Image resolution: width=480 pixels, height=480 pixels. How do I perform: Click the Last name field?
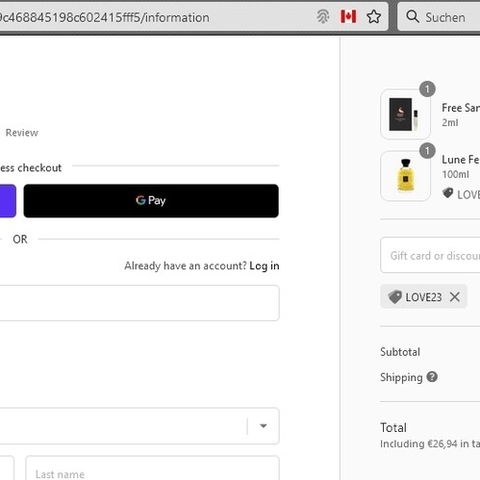click(x=152, y=468)
